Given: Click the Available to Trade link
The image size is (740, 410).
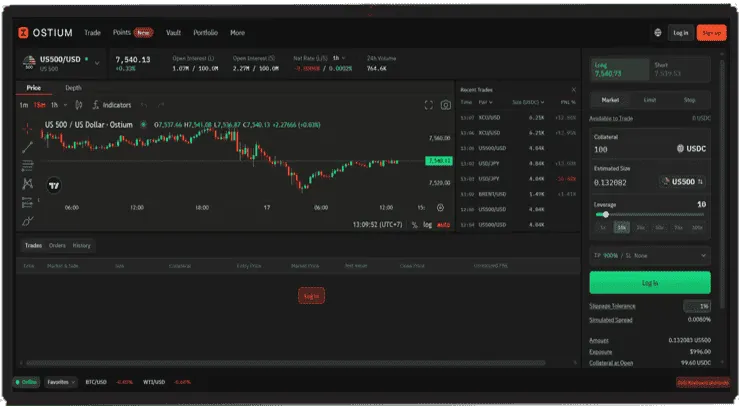Looking at the screenshot, I should [611, 118].
